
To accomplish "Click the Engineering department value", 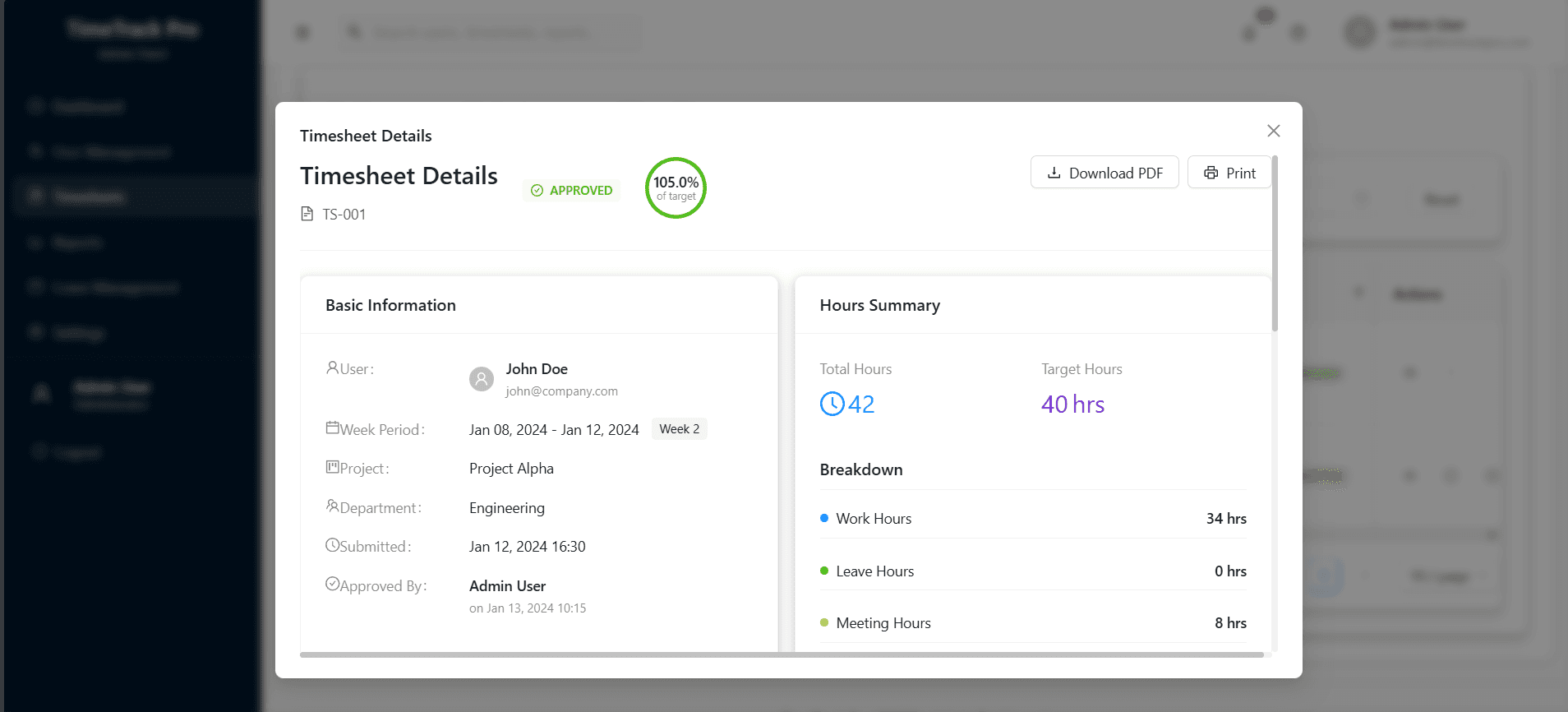I will pos(507,508).
